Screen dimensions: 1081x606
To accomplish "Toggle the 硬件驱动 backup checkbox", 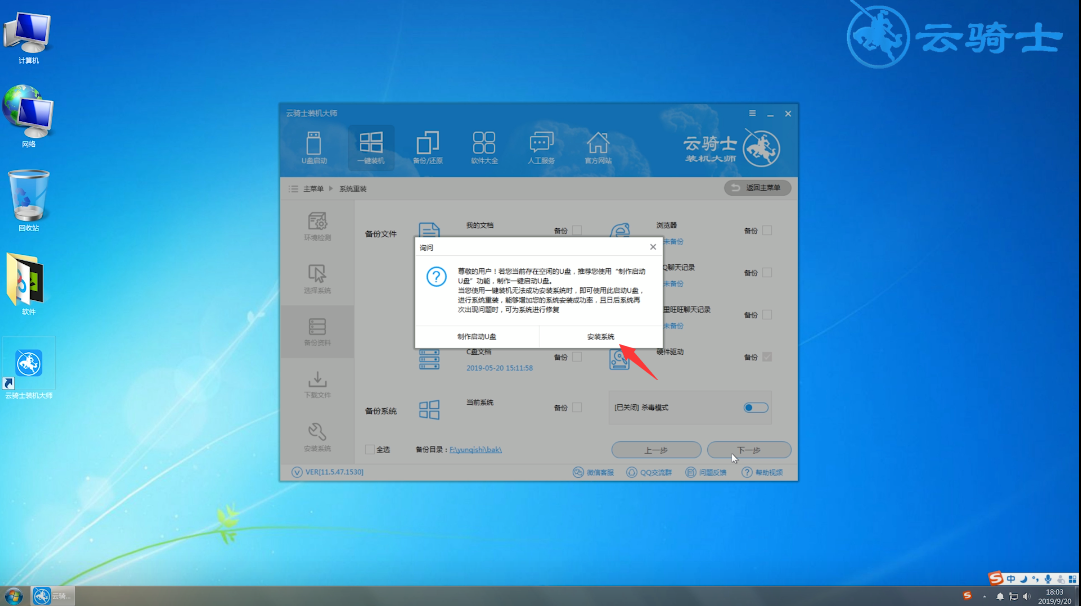I will [767, 357].
